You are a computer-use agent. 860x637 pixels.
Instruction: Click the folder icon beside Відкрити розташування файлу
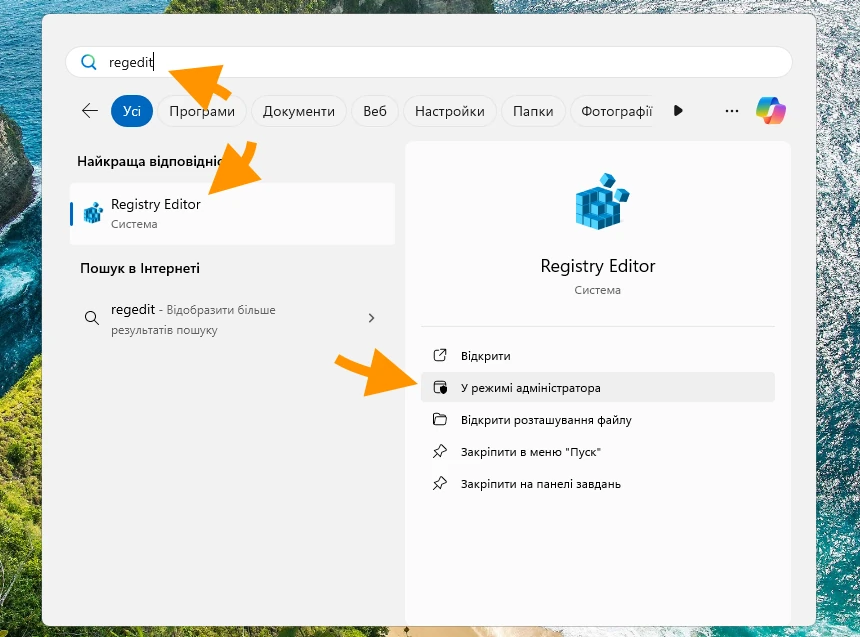tap(440, 419)
